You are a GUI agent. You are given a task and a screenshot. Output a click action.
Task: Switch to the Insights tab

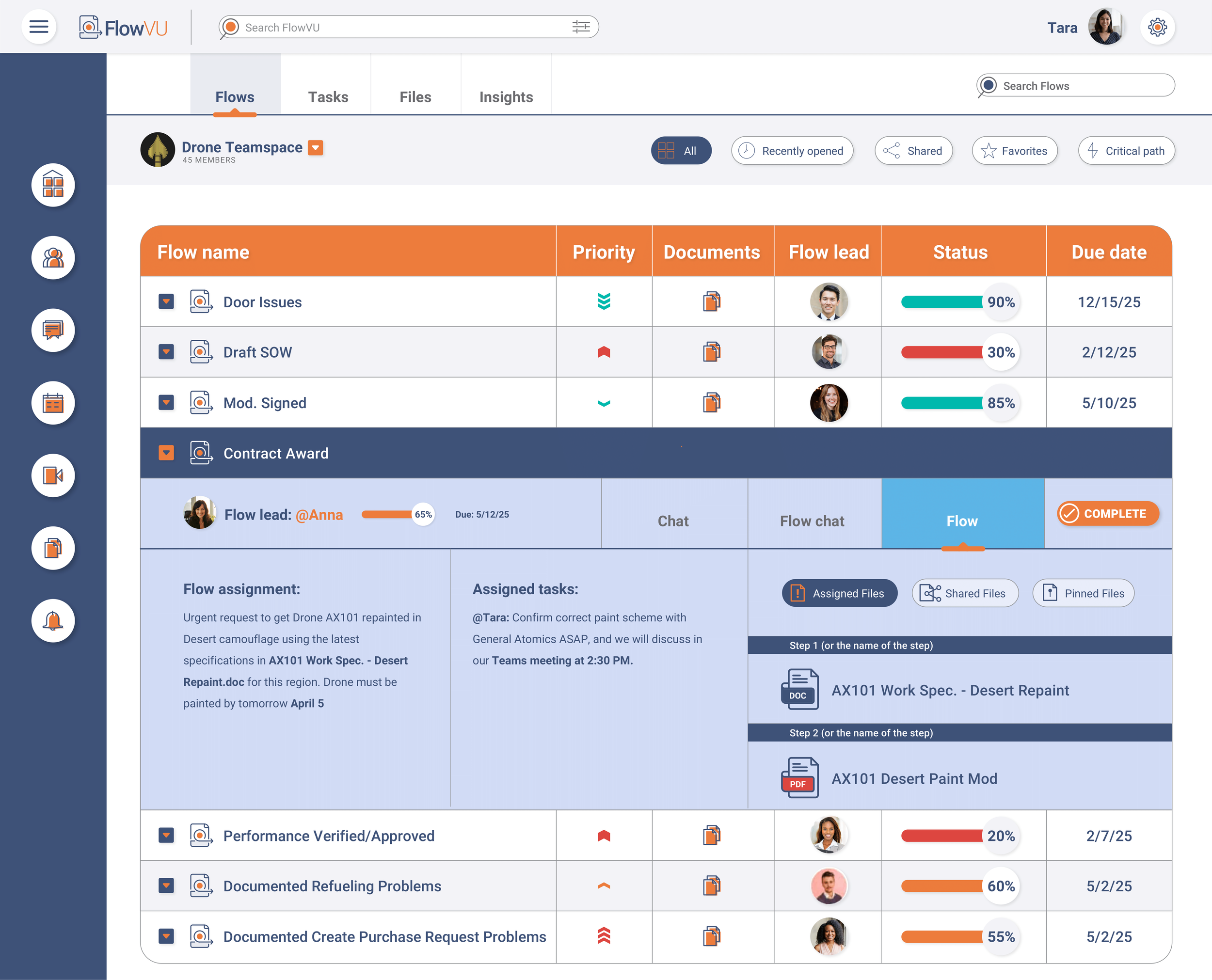(505, 97)
